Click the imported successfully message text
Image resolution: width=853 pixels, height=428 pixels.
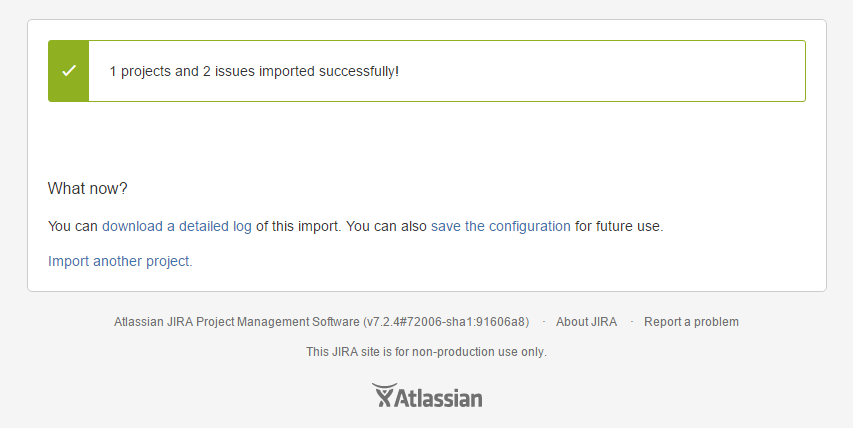pos(254,71)
